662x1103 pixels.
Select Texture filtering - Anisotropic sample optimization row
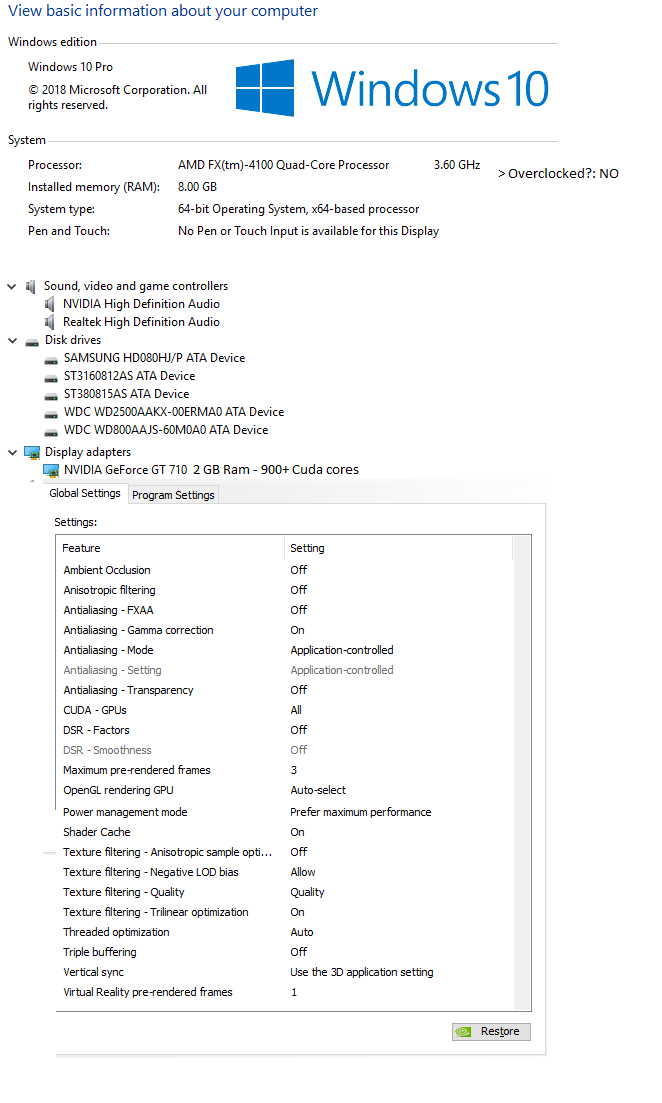point(285,852)
